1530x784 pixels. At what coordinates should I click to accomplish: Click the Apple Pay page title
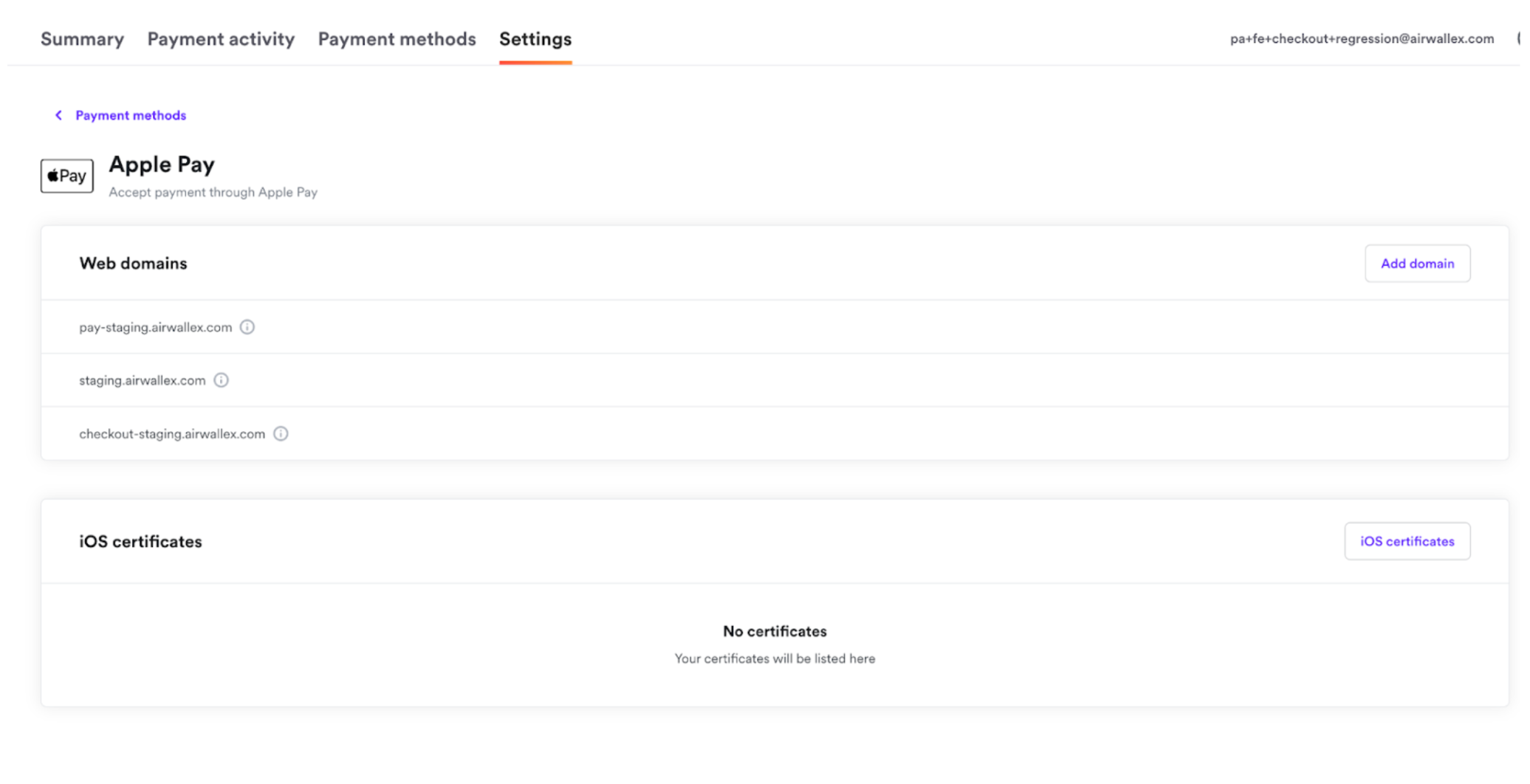[x=161, y=164]
